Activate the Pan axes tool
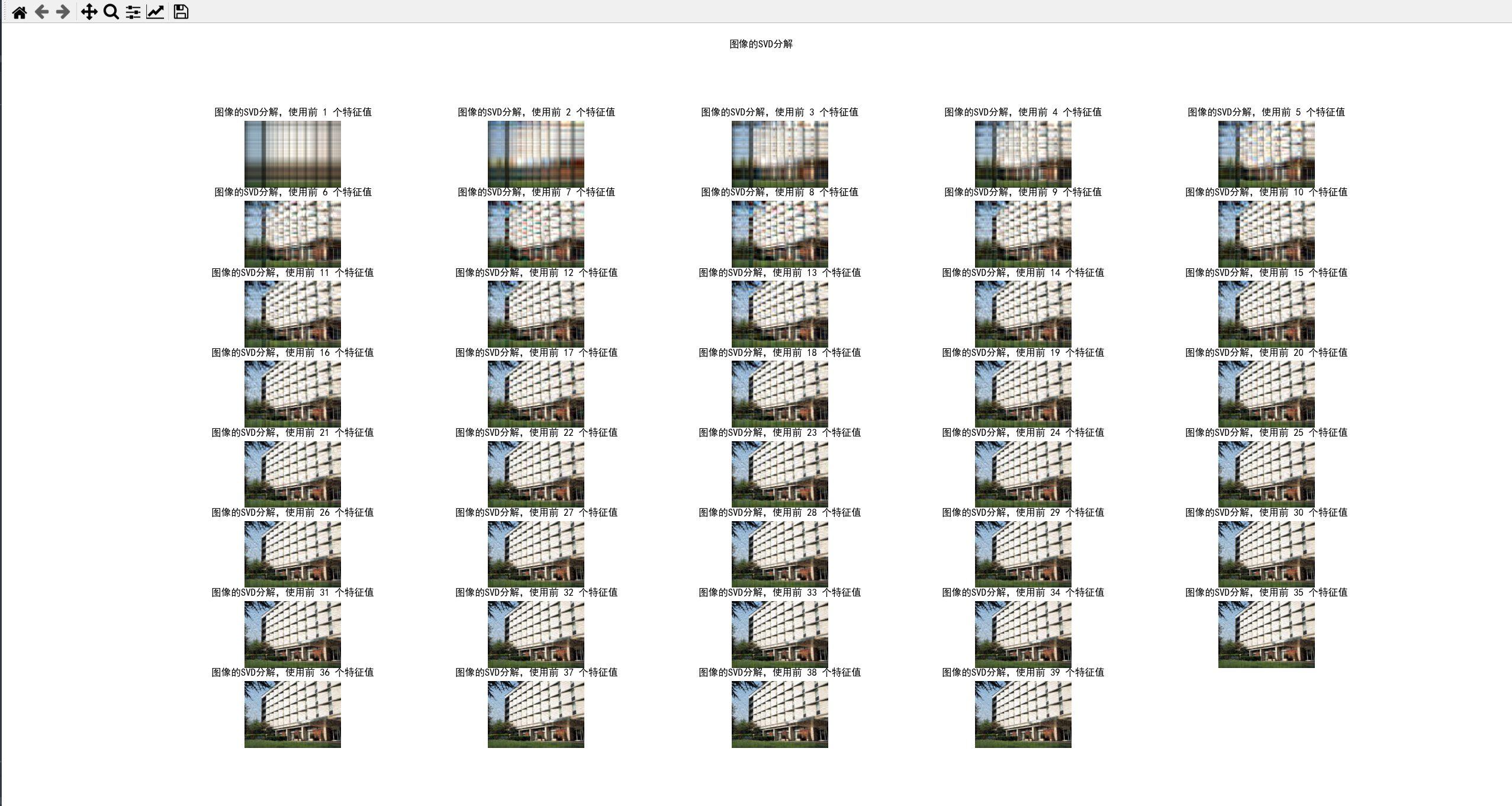The image size is (1512, 806). (89, 12)
